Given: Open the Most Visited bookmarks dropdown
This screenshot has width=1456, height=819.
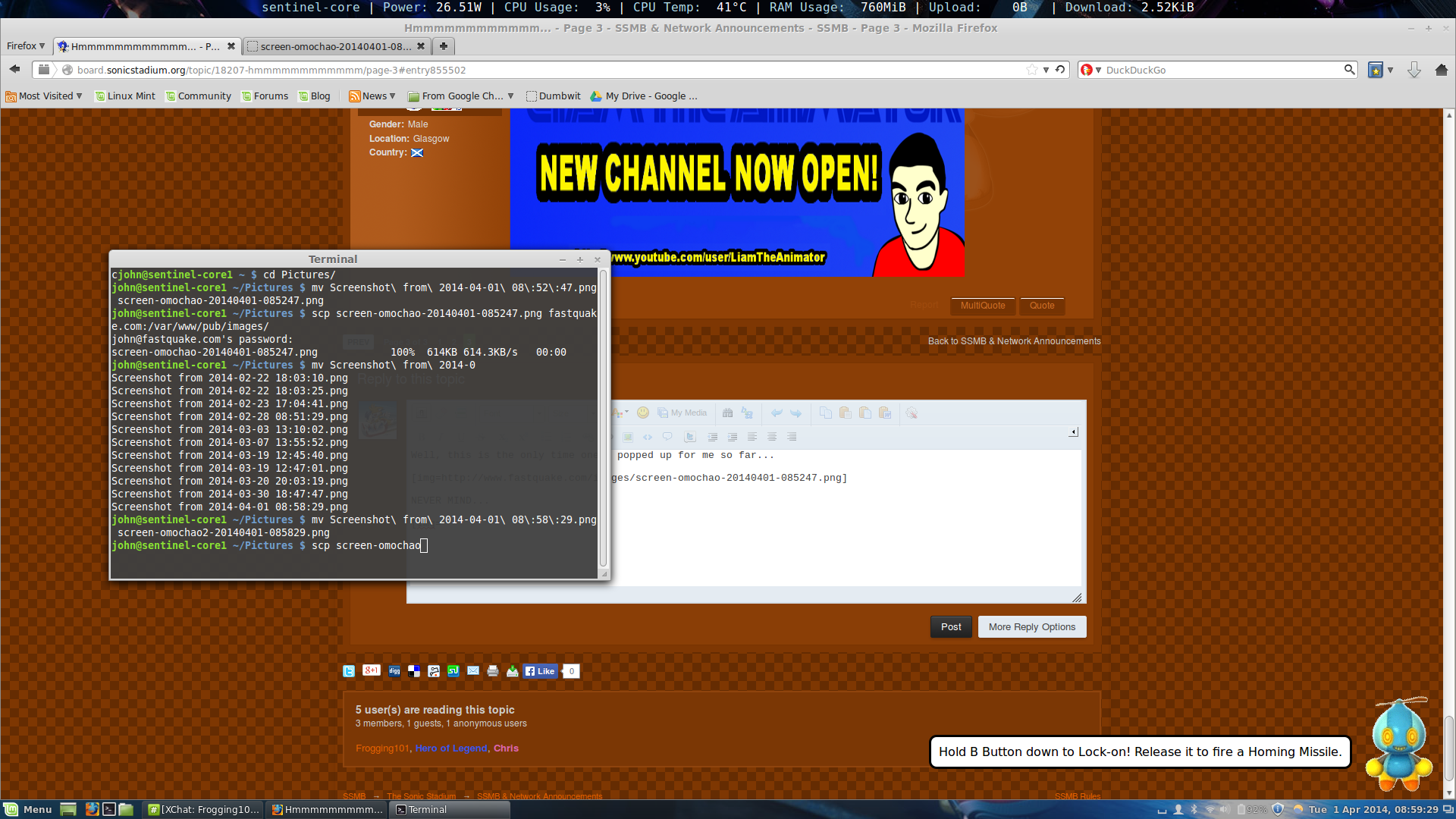Looking at the screenshot, I should (x=44, y=96).
